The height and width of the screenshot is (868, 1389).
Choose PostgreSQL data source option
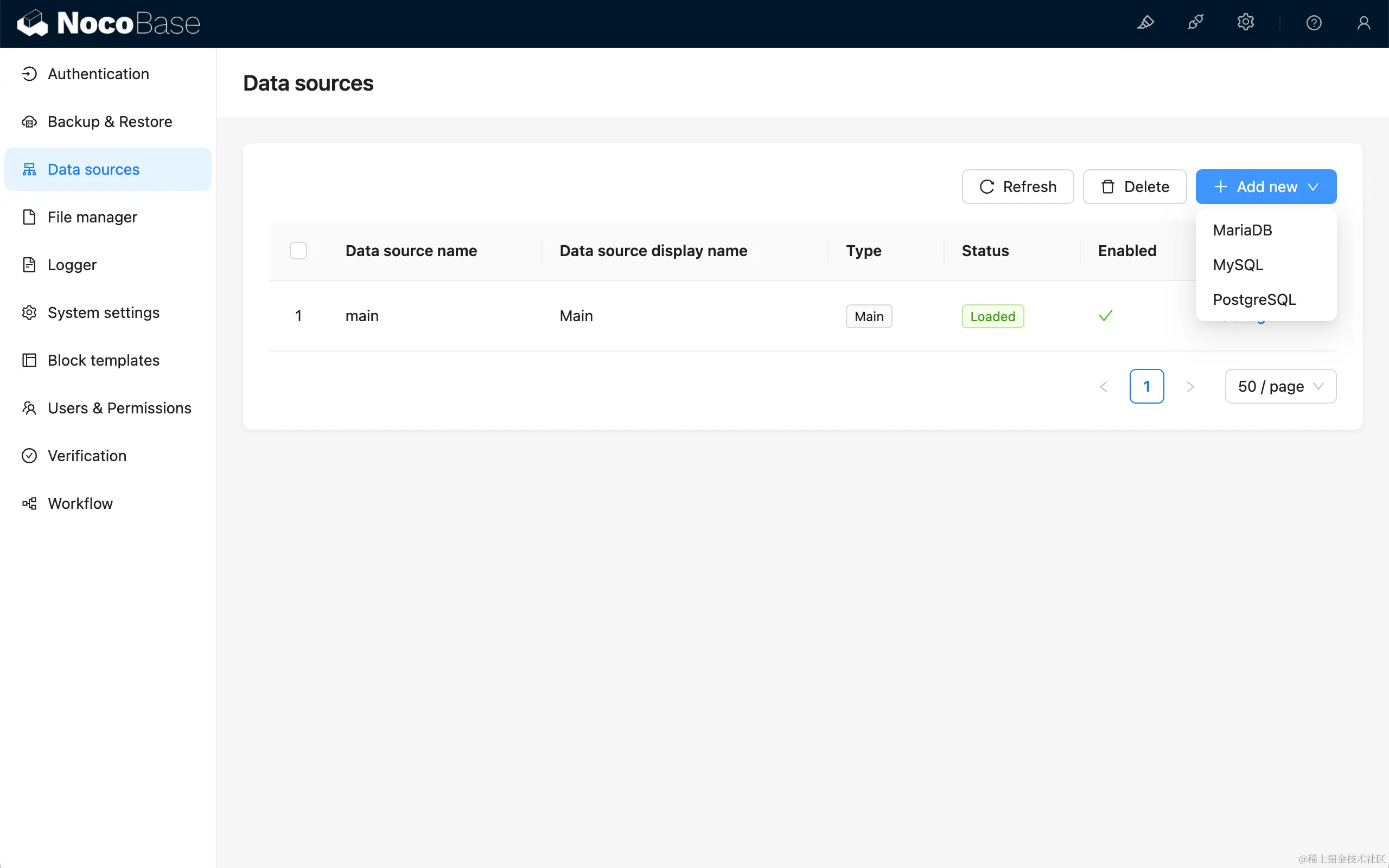[1254, 299]
